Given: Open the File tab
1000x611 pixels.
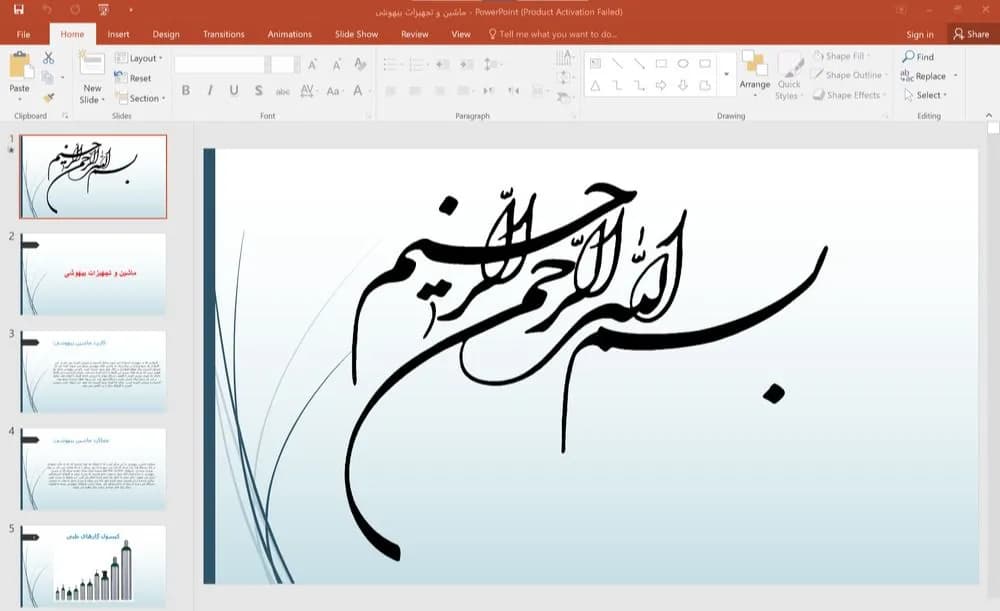Looking at the screenshot, I should [24, 34].
